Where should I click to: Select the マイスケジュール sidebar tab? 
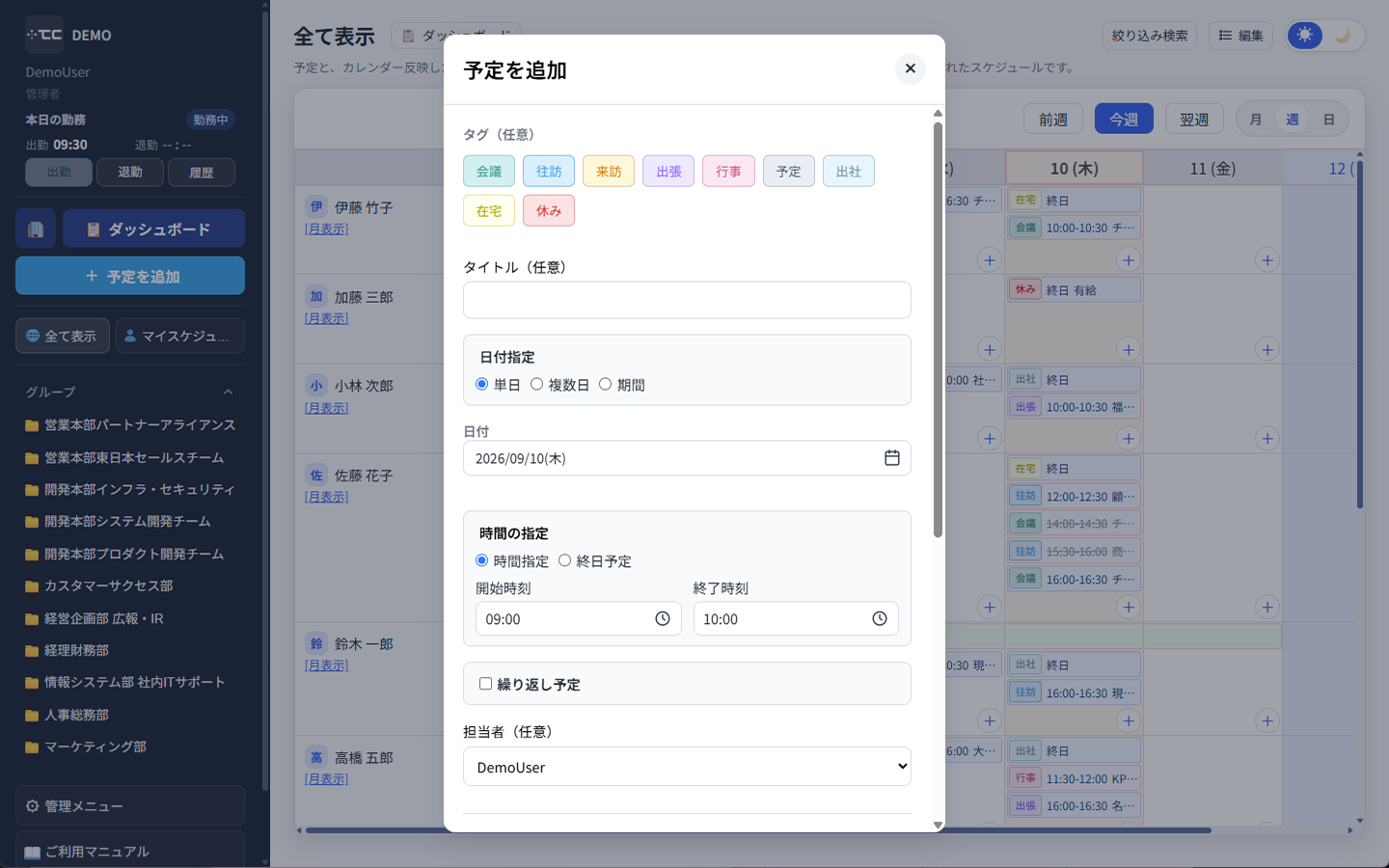(180, 336)
